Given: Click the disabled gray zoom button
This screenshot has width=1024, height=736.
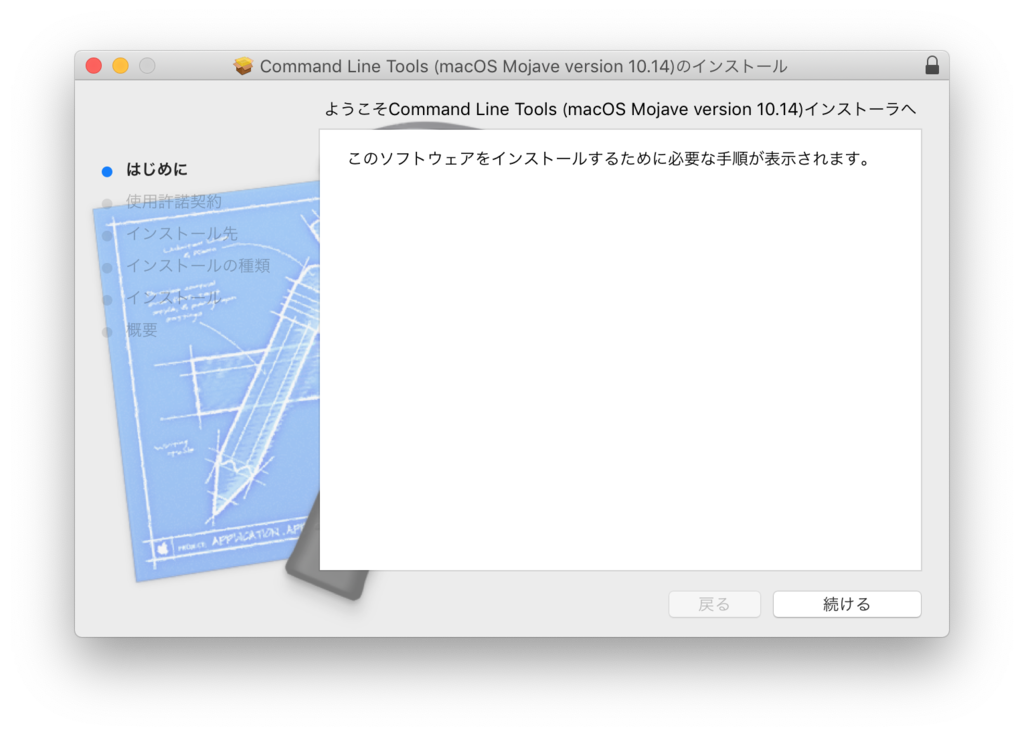Looking at the screenshot, I should [x=147, y=66].
